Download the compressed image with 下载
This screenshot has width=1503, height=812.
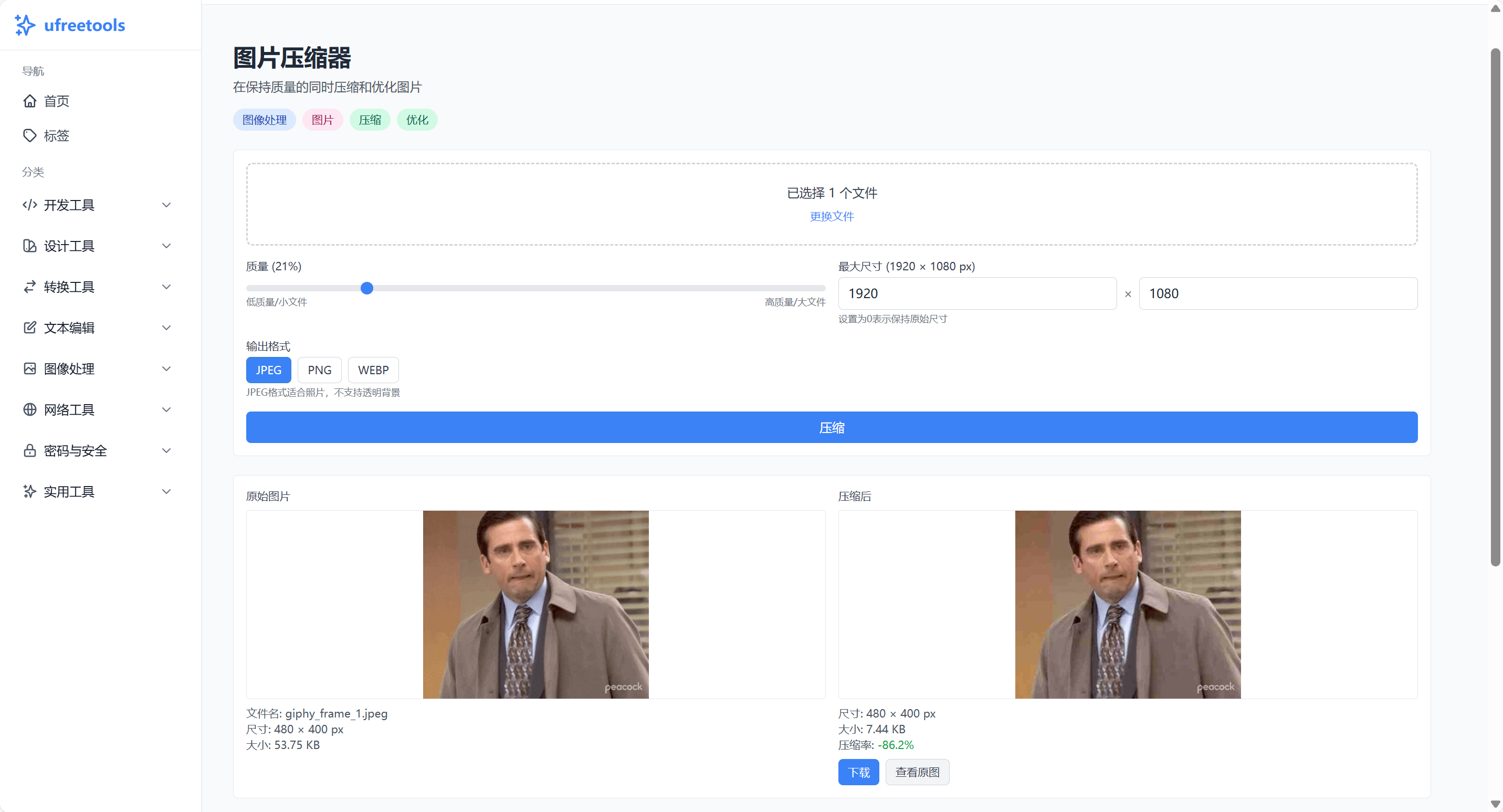click(x=858, y=772)
